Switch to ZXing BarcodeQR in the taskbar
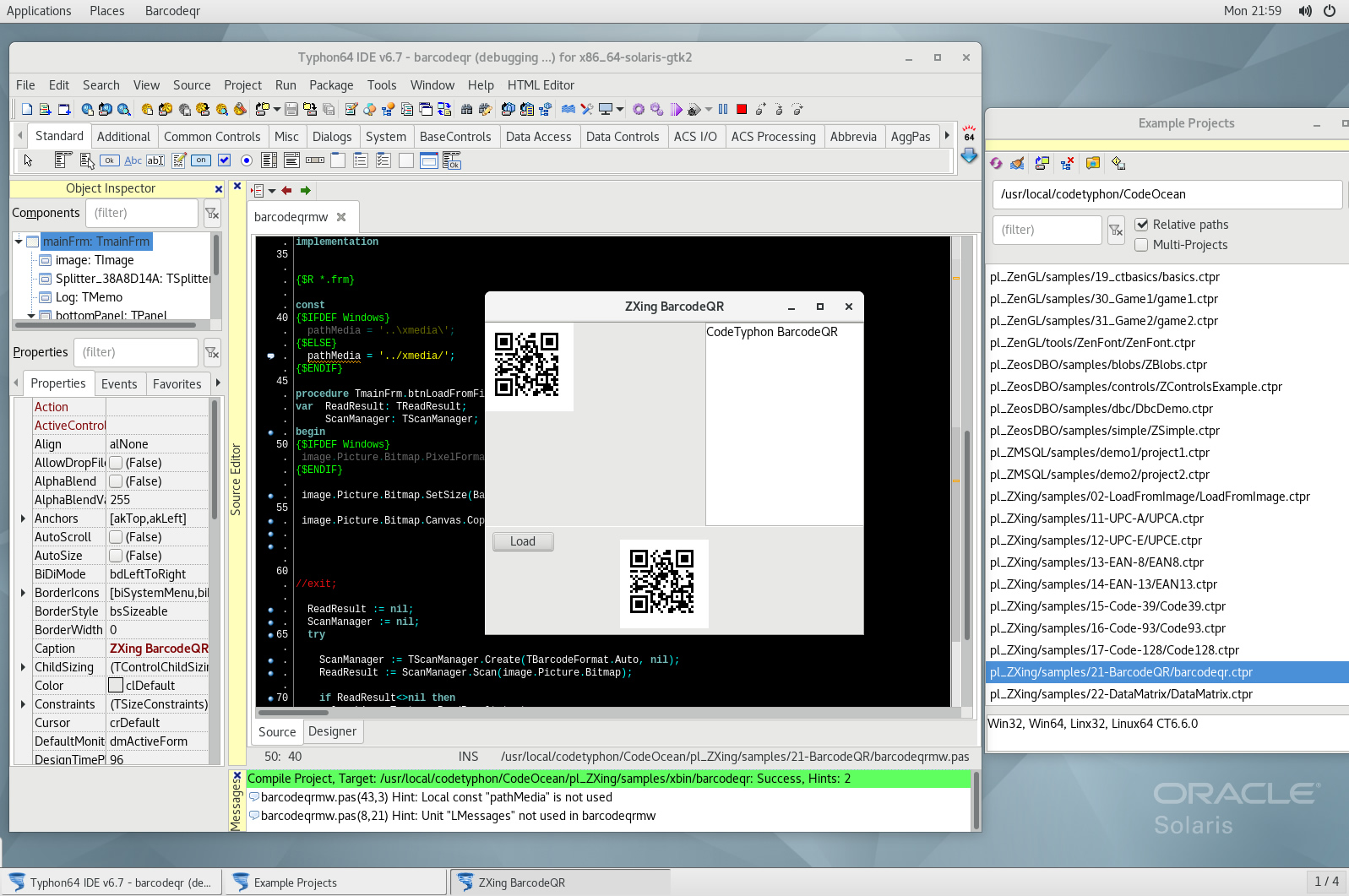 pyautogui.click(x=560, y=882)
